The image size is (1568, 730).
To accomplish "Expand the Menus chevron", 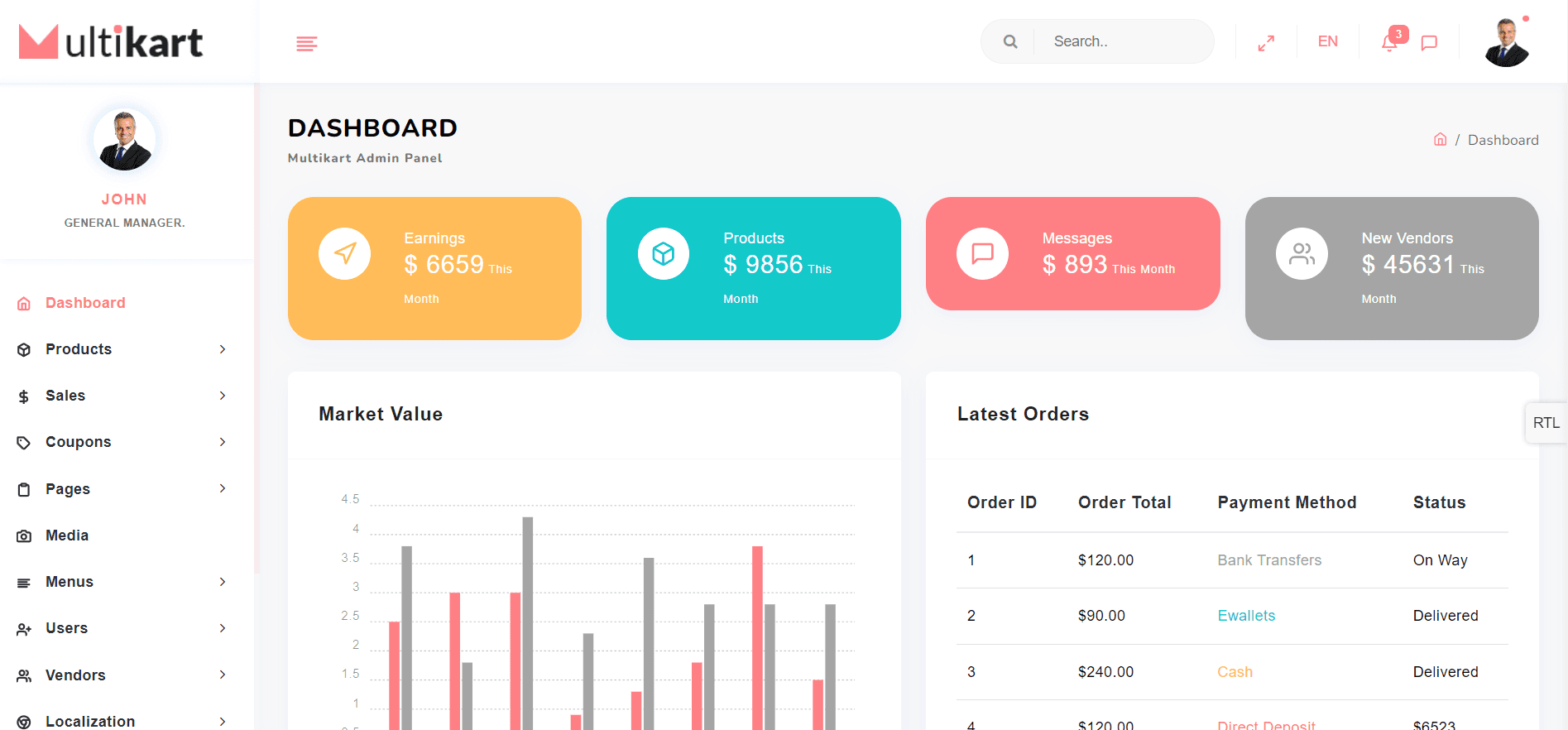I will (223, 582).
